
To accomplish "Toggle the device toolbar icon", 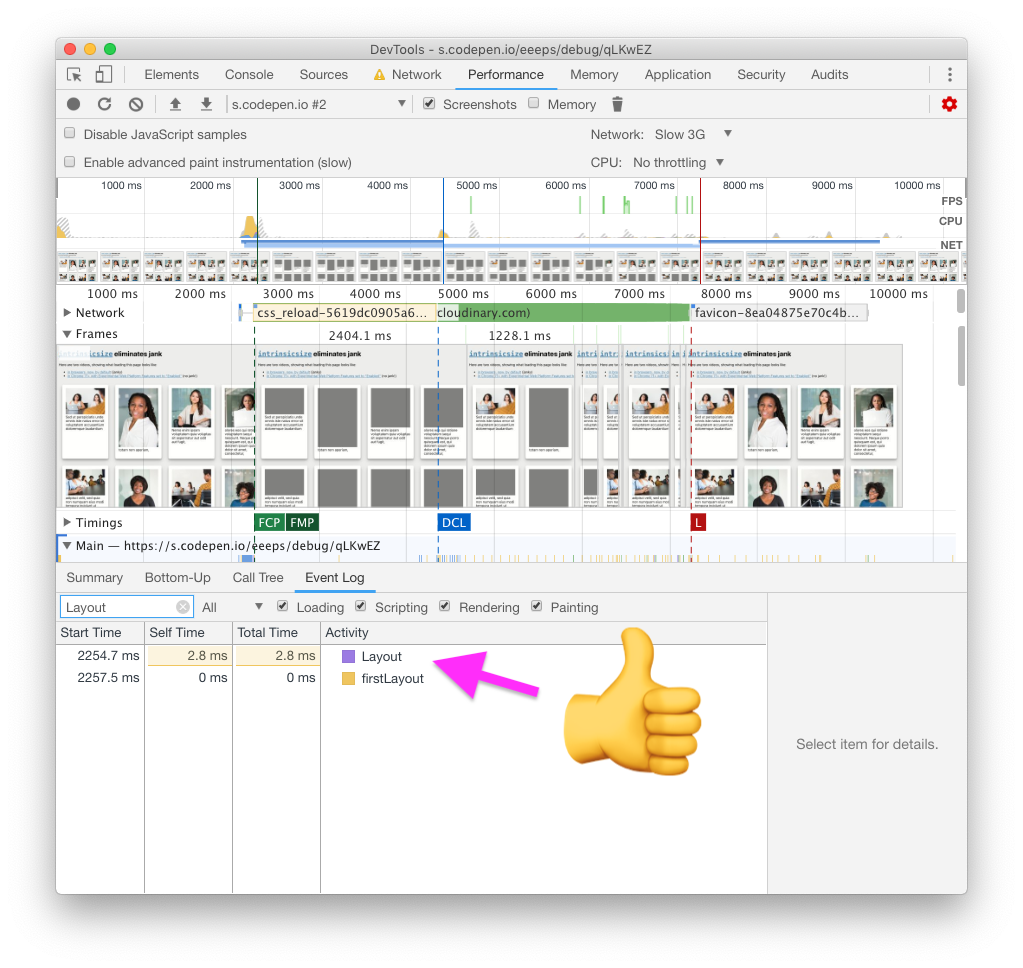I will pos(103,75).
